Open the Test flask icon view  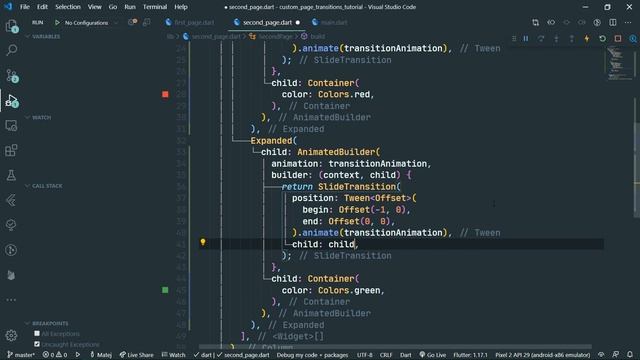point(11,175)
